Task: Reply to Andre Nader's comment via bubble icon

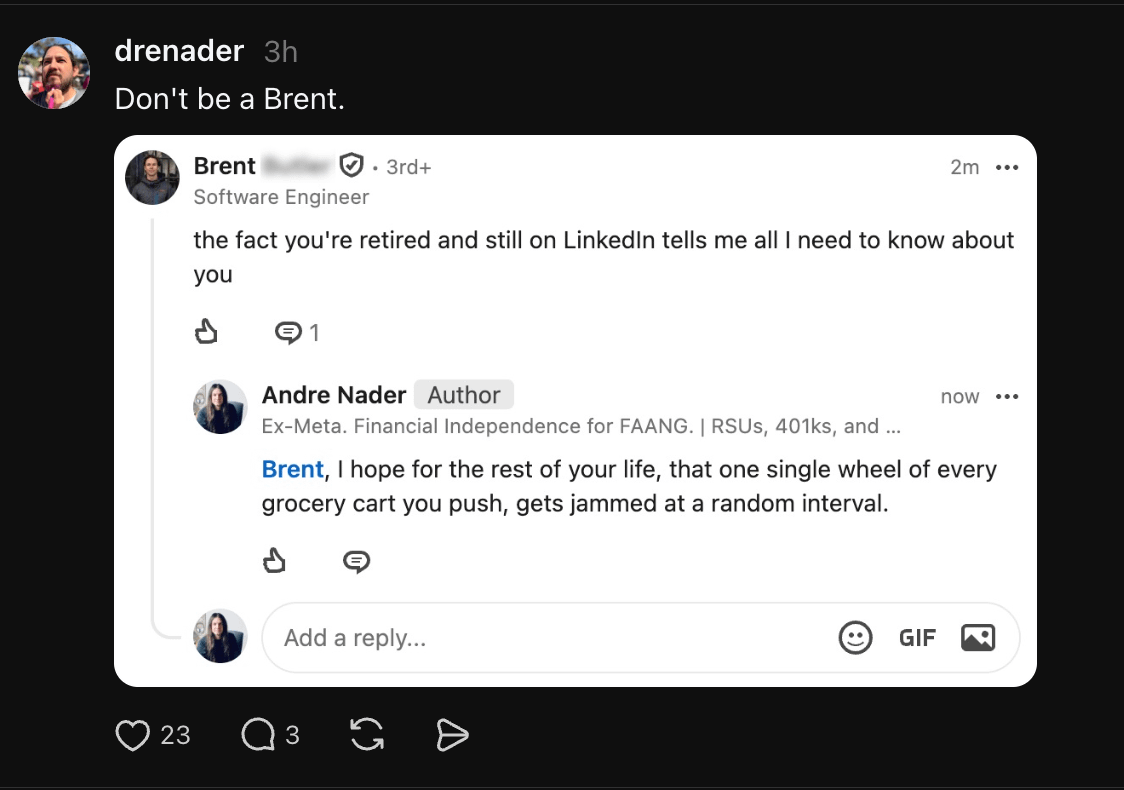Action: click(356, 561)
